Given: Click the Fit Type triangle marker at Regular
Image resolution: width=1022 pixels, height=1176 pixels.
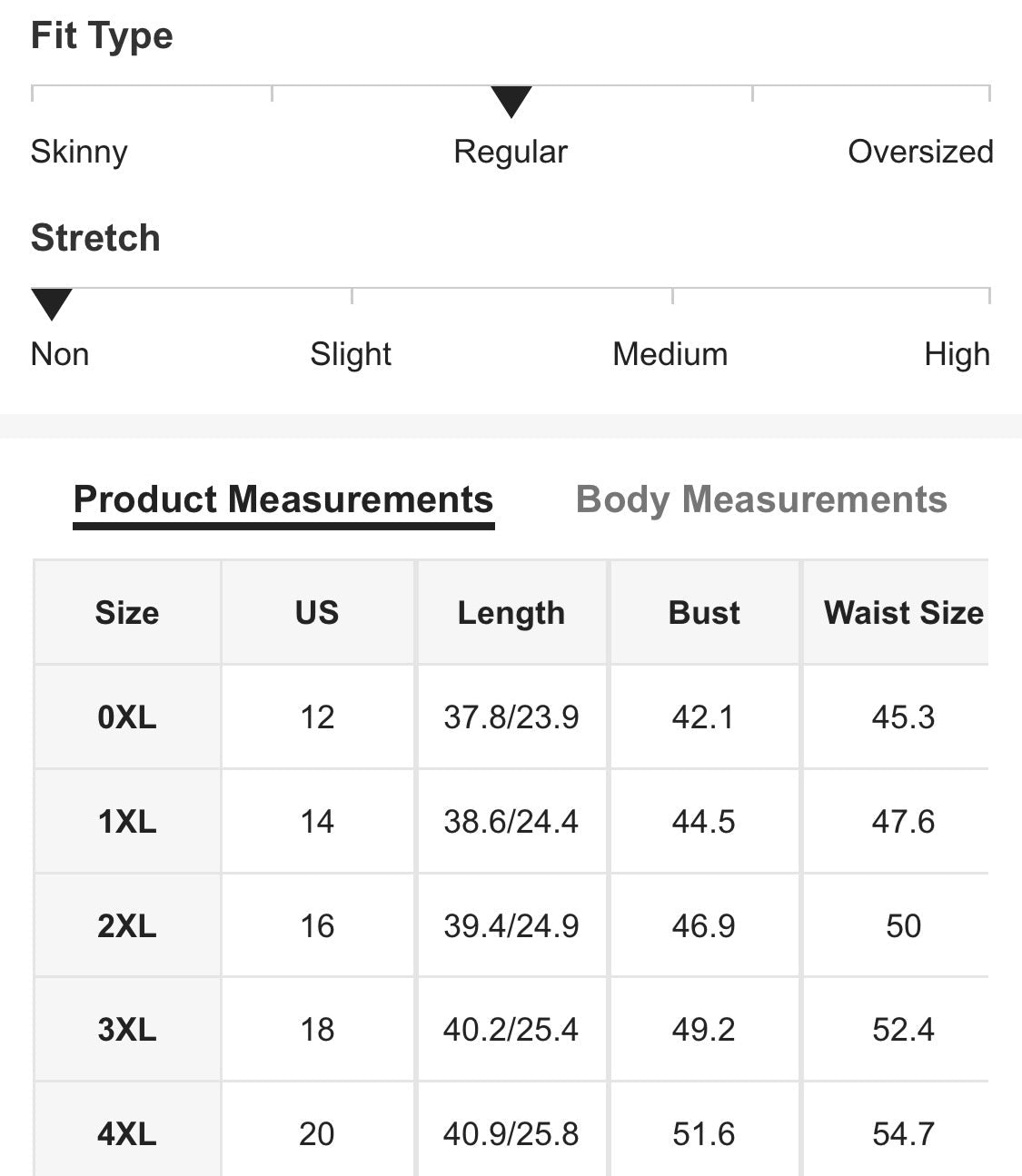Looking at the screenshot, I should (x=511, y=102).
